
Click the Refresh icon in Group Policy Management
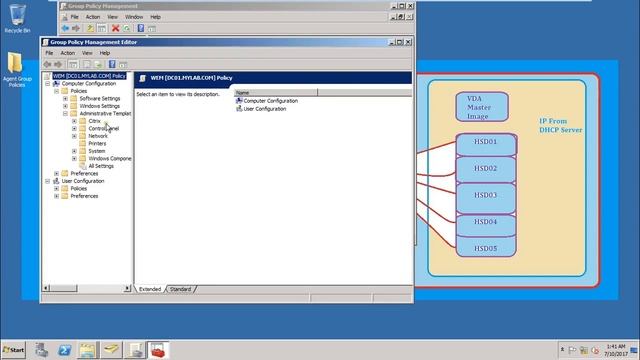pos(127,28)
